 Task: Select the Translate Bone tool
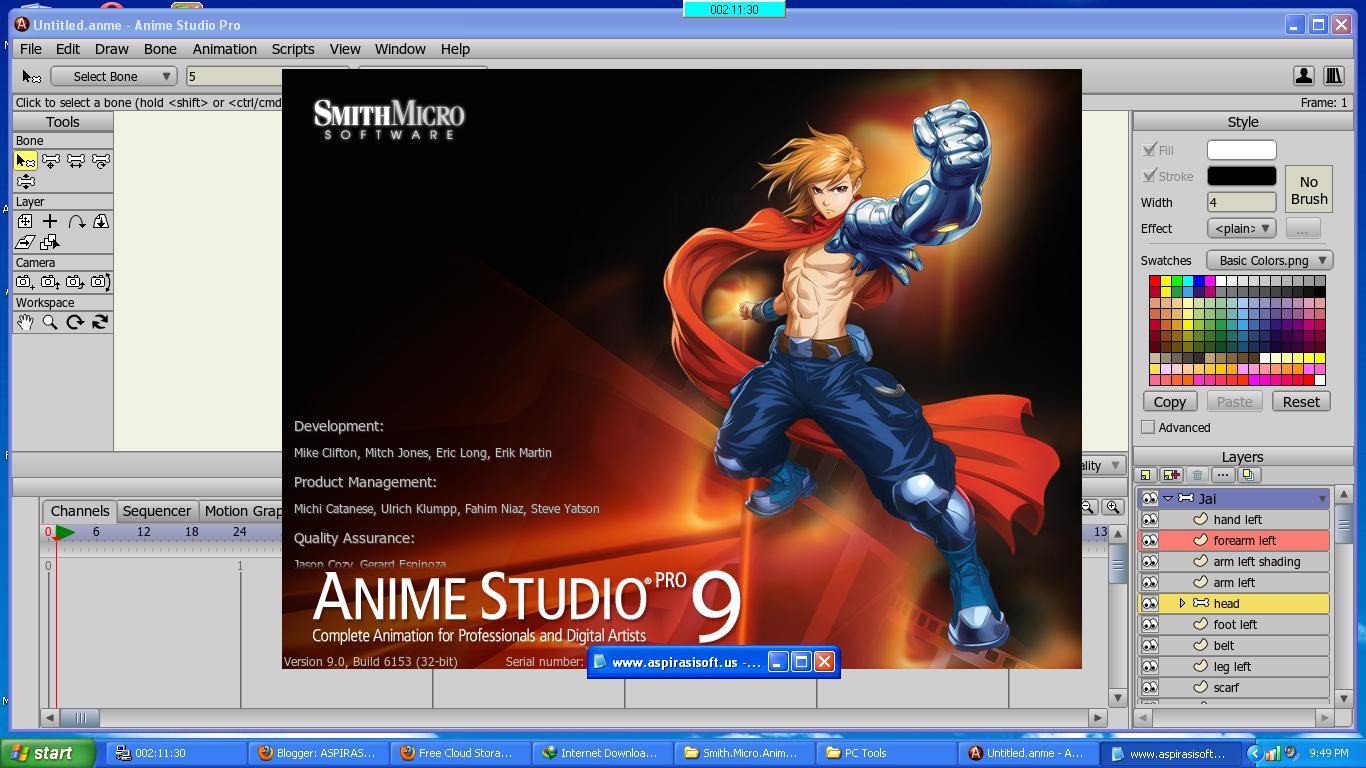coord(50,161)
